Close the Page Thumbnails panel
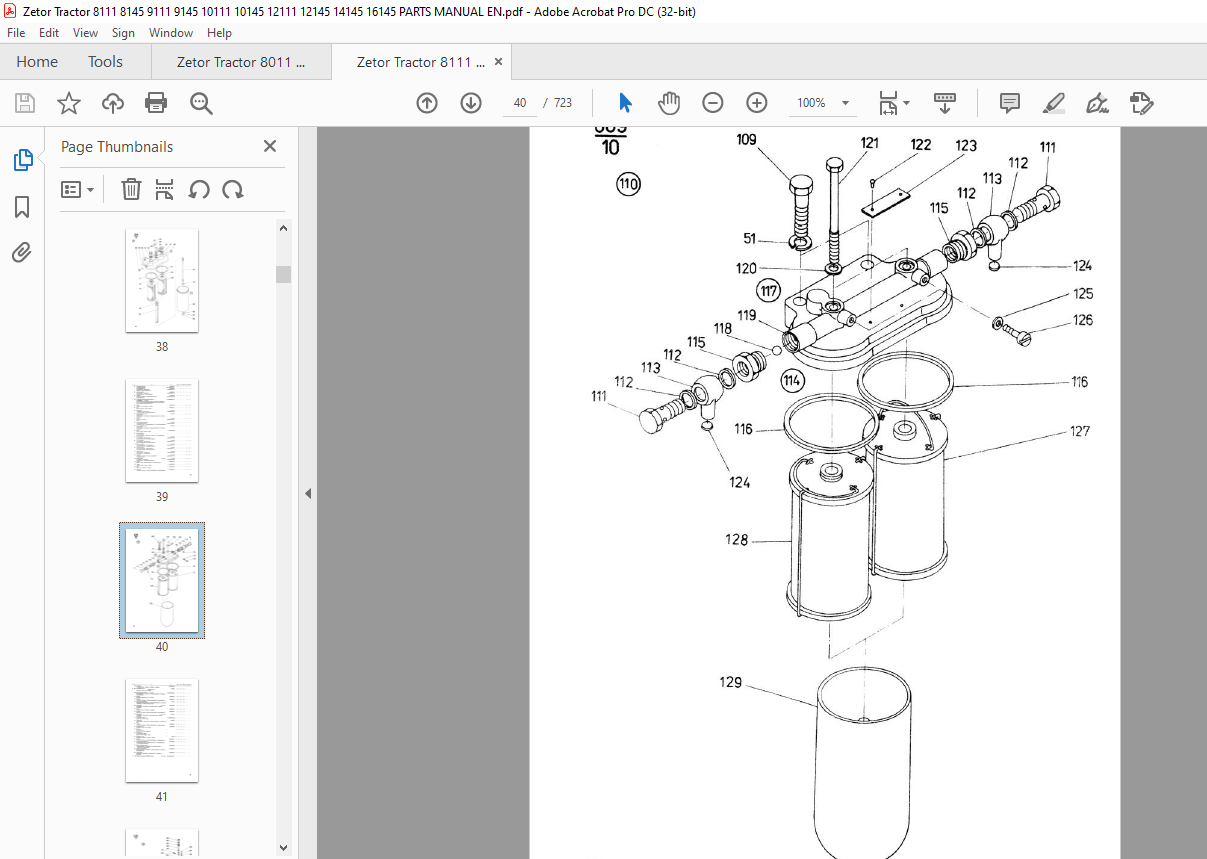 [270, 146]
